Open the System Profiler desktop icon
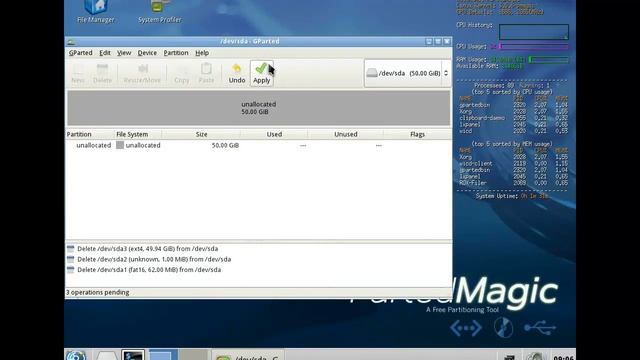 point(160,11)
